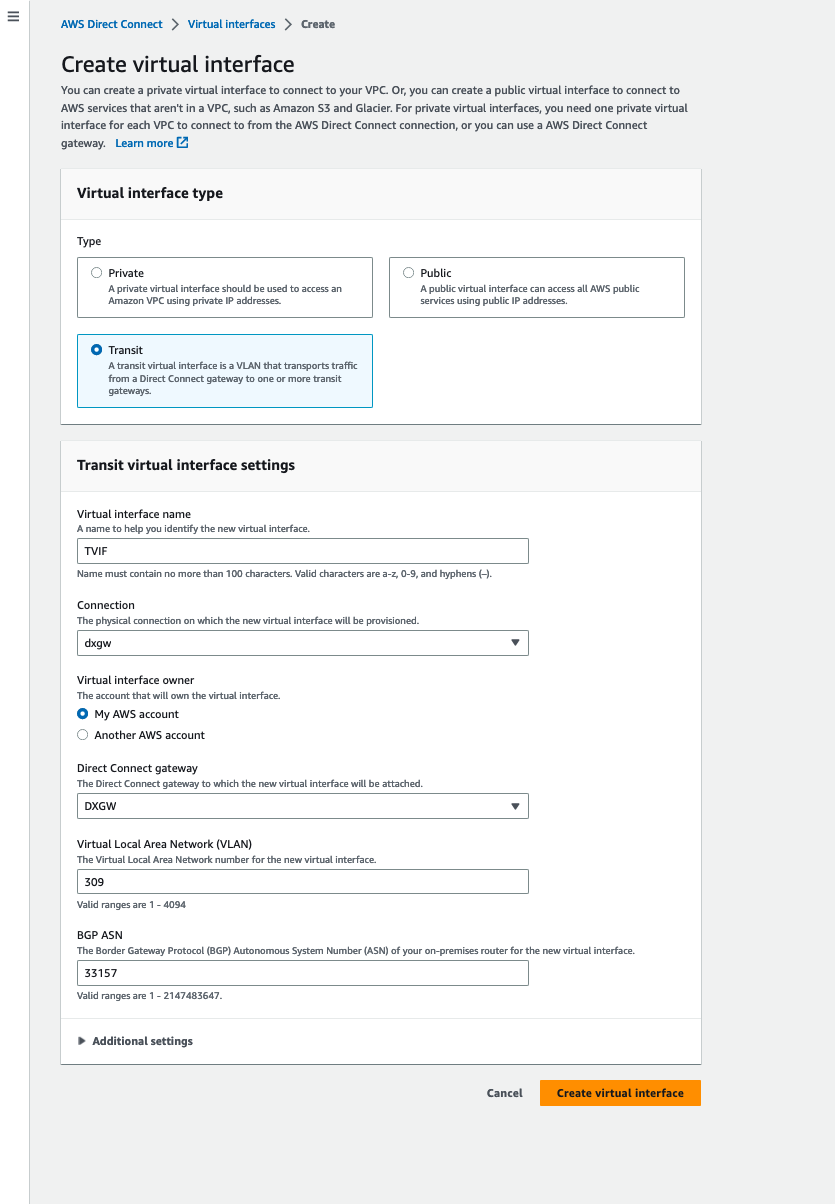Expand the Additional settings section

pos(142,1041)
